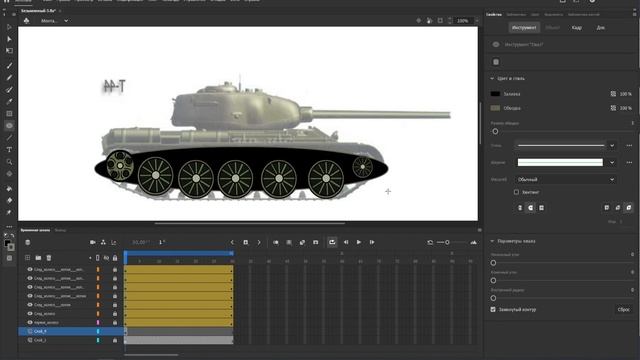This screenshot has height=360, width=640.
Task: Click the Onion Skin icon
Action: [x=276, y=242]
